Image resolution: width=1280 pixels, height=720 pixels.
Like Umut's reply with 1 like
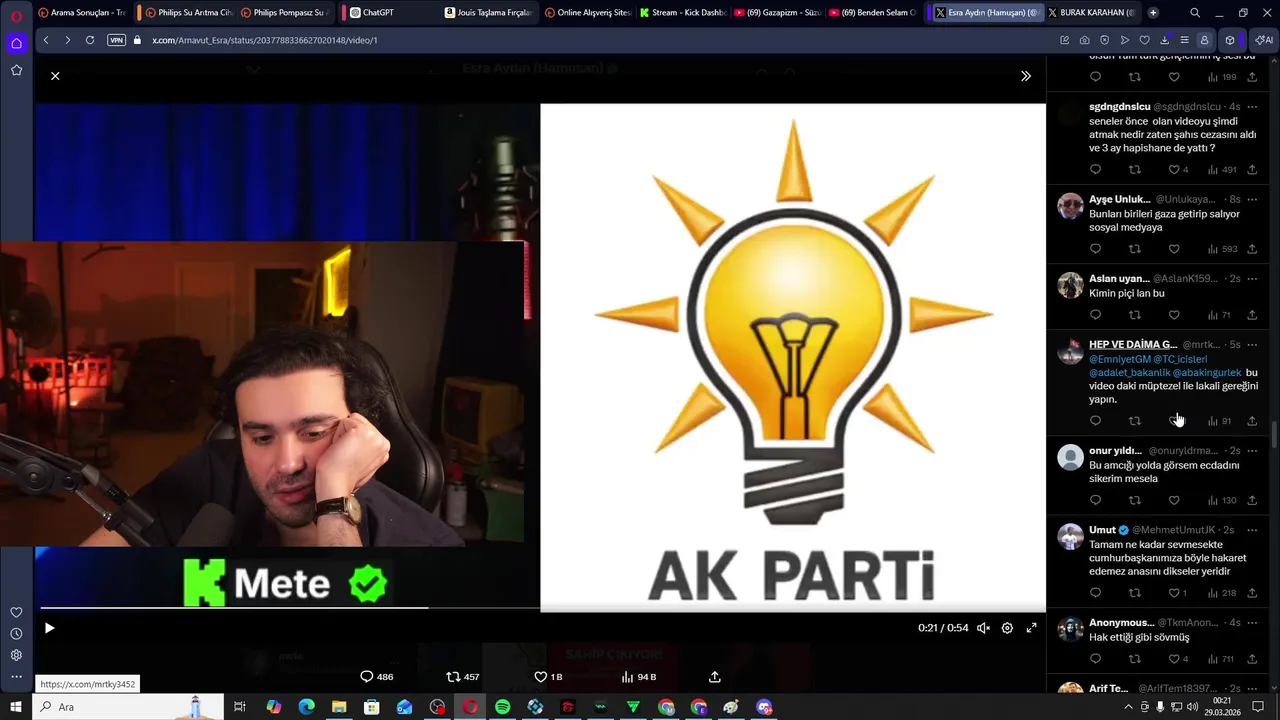pyautogui.click(x=1178, y=593)
